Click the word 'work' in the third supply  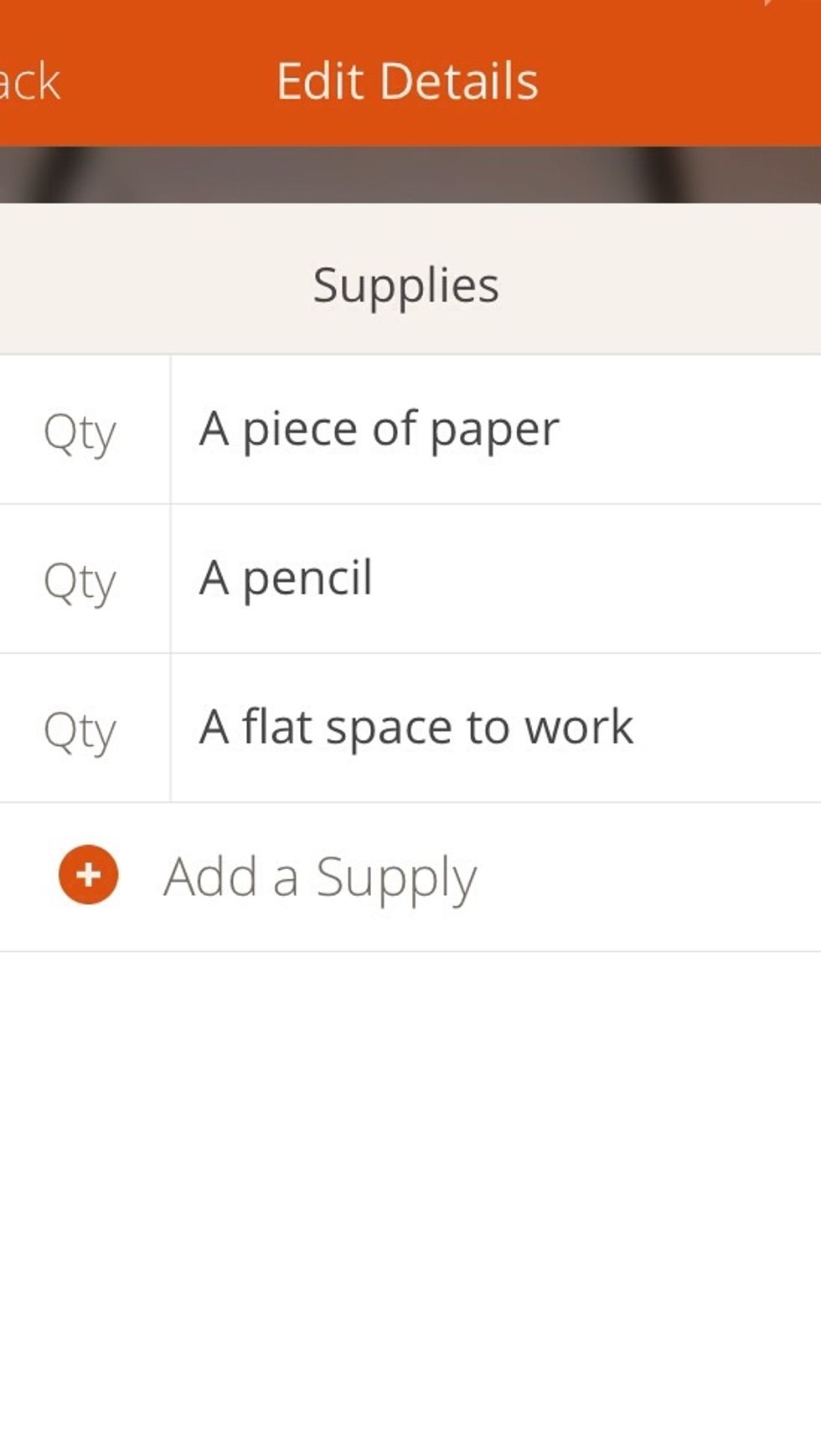[579, 728]
